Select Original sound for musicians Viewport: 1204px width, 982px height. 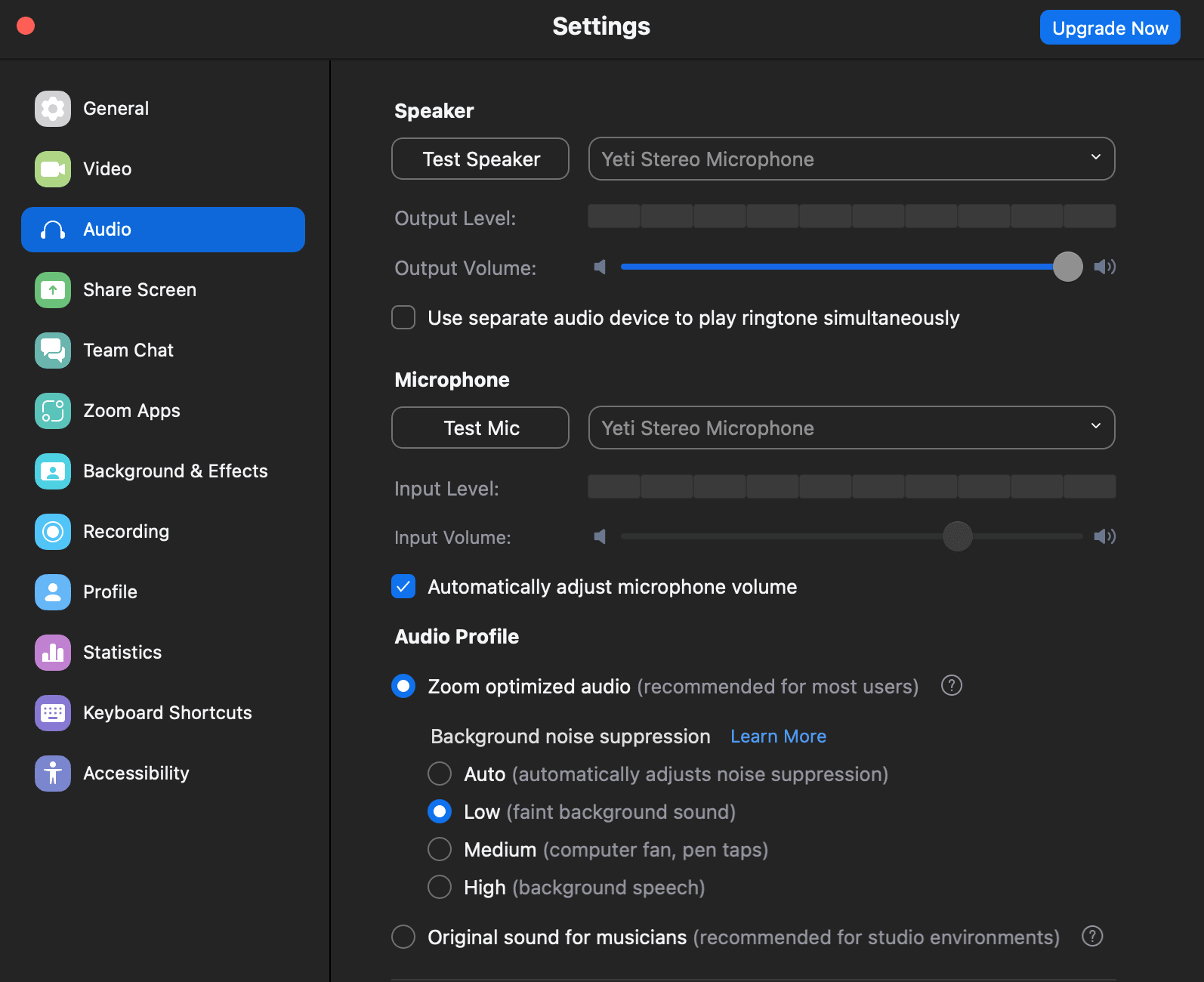(403, 937)
